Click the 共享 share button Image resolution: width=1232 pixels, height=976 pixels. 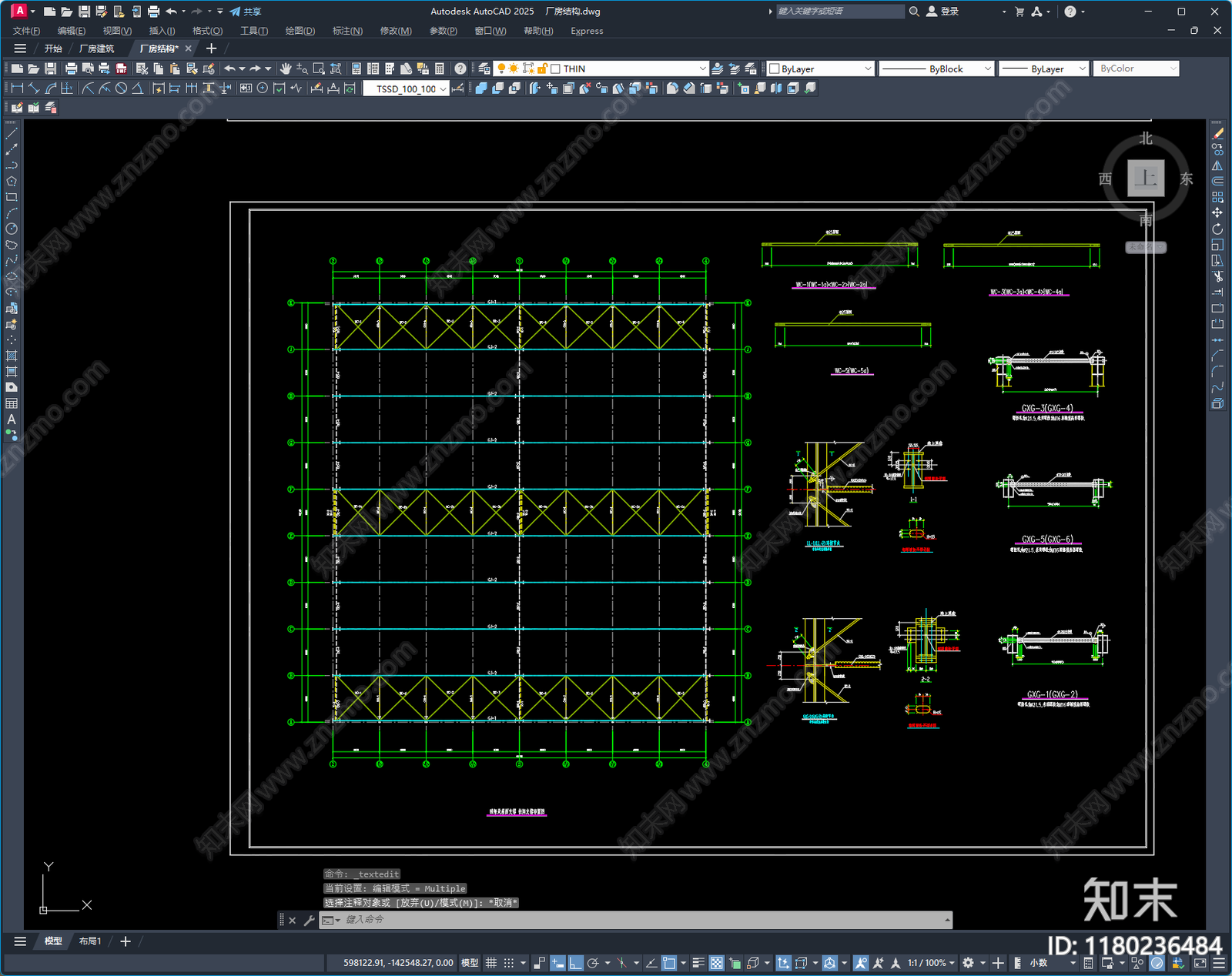pyautogui.click(x=246, y=12)
